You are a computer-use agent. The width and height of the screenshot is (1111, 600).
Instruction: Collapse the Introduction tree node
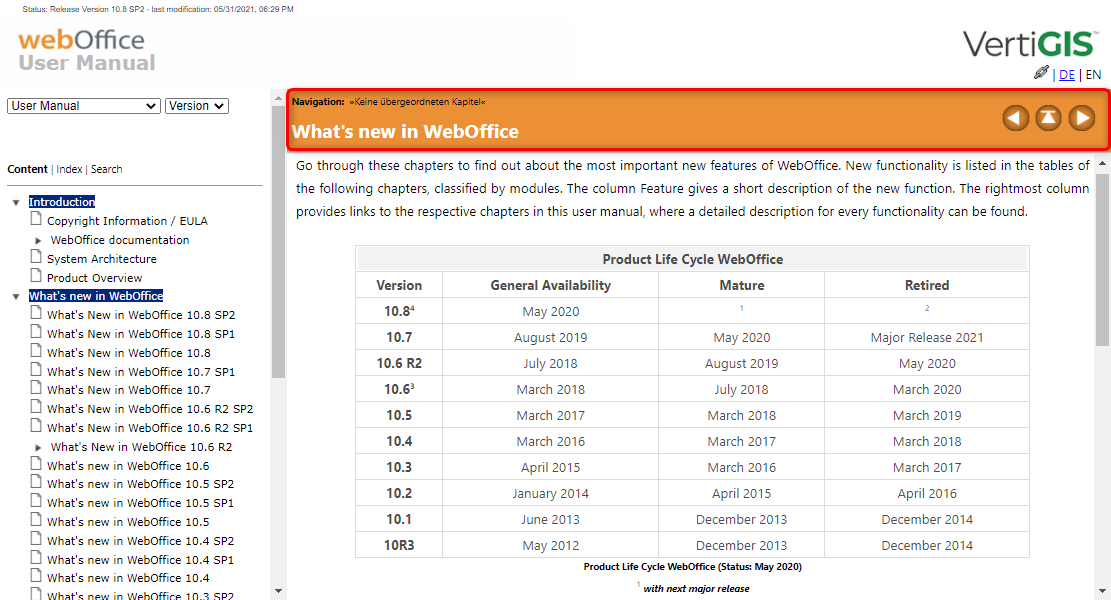(x=16, y=203)
